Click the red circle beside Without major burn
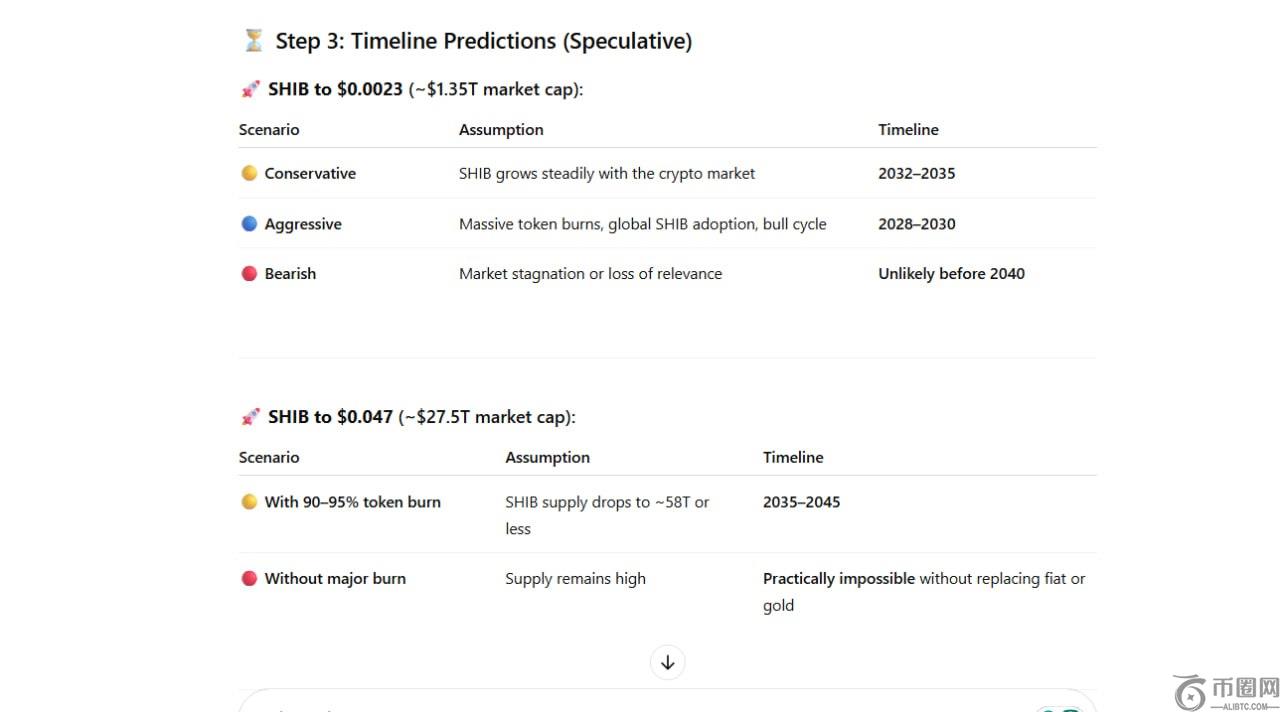 249,578
